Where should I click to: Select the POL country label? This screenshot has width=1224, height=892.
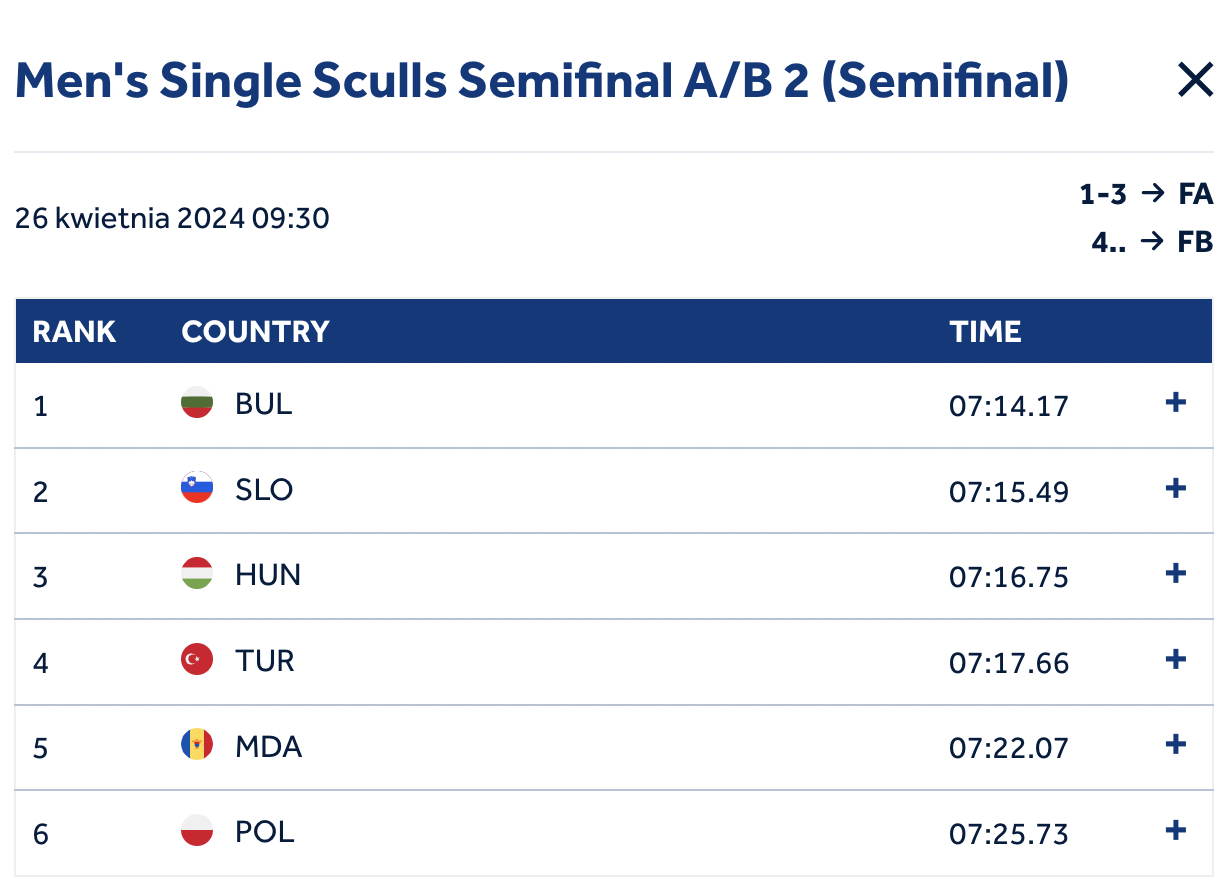[x=265, y=832]
